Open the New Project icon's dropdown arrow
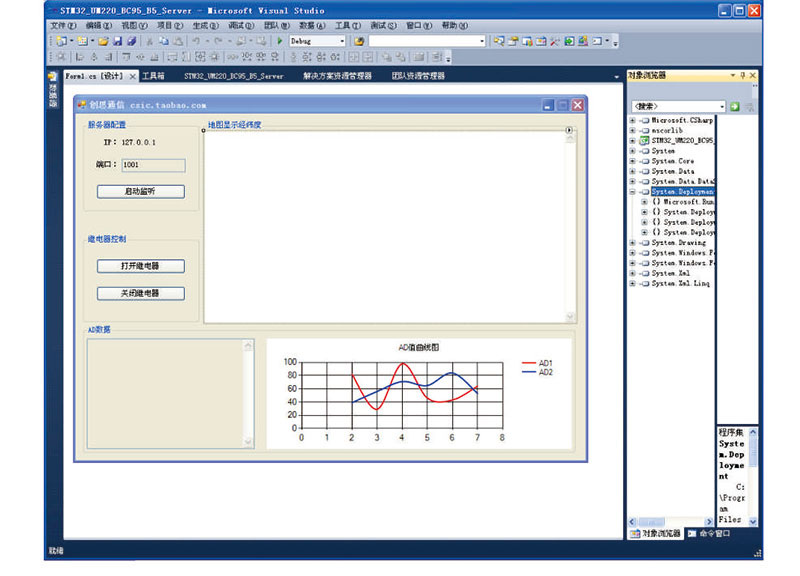The width and height of the screenshot is (800, 576). (x=71, y=41)
